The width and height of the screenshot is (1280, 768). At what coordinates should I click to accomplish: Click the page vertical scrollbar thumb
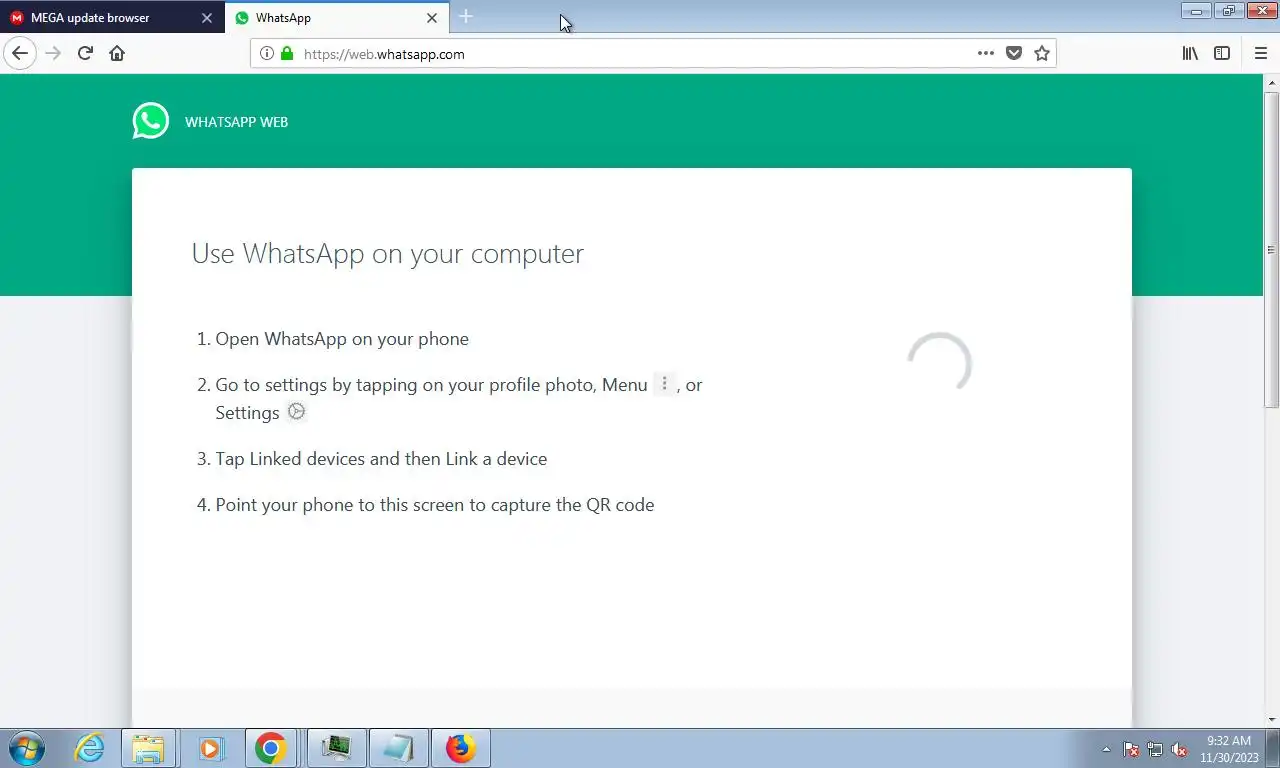(1271, 249)
